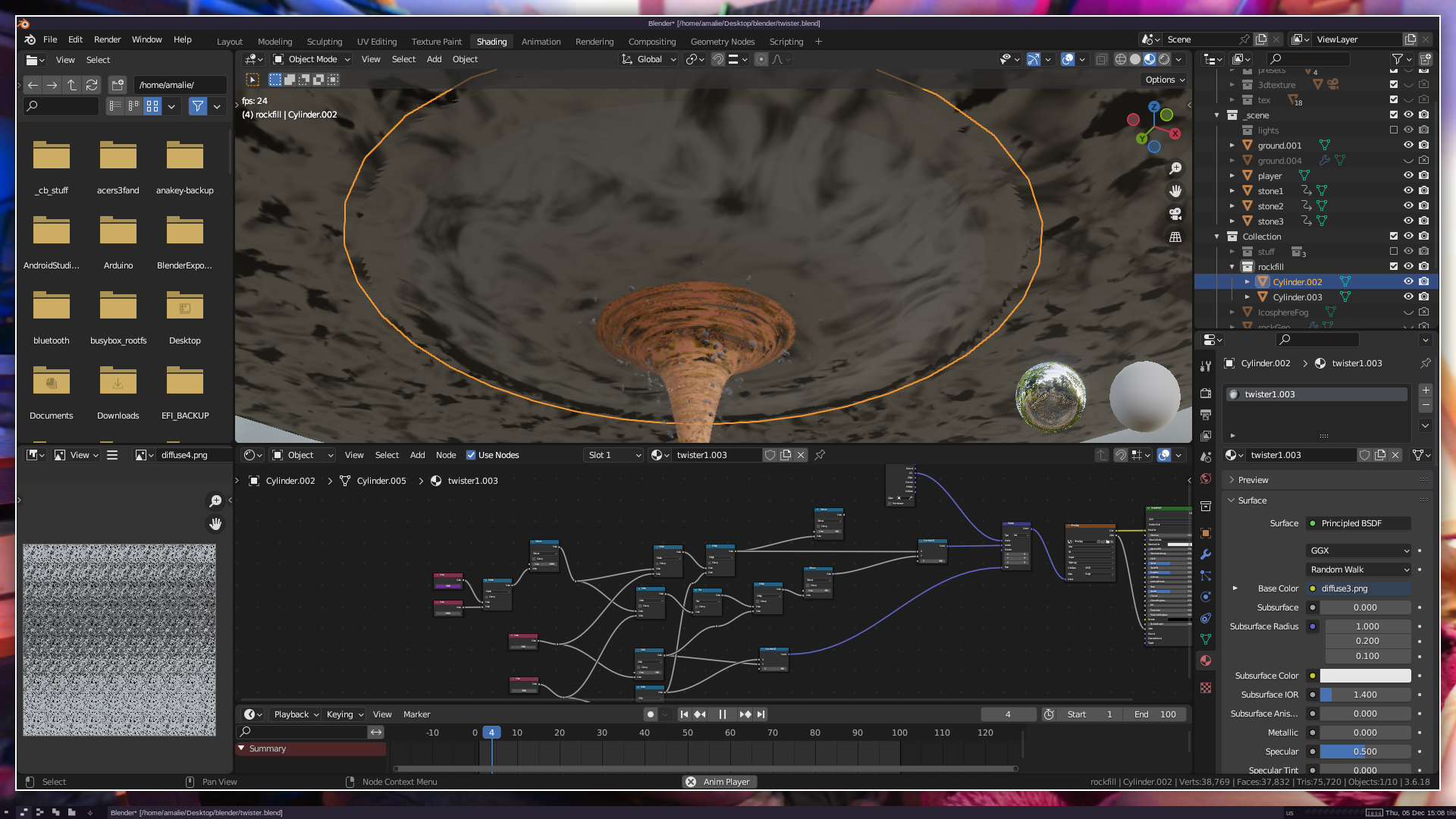Click the zoom magnifier gizmo in viewport
The width and height of the screenshot is (1456, 819).
pos(1175,168)
